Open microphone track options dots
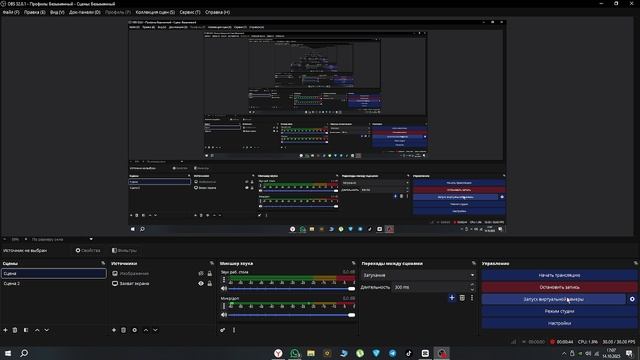 pos(224,306)
